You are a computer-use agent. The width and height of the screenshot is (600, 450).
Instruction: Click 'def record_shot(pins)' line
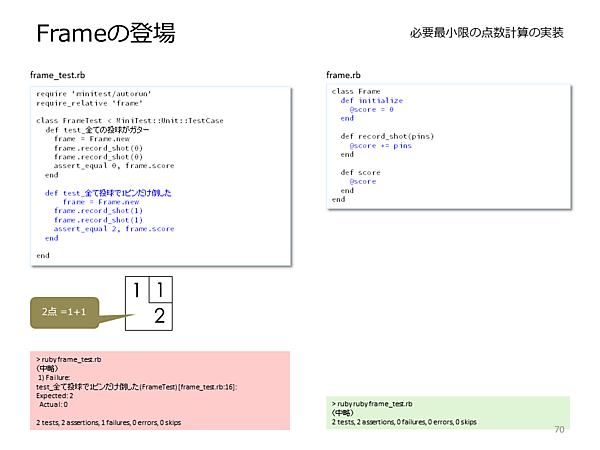387,136
